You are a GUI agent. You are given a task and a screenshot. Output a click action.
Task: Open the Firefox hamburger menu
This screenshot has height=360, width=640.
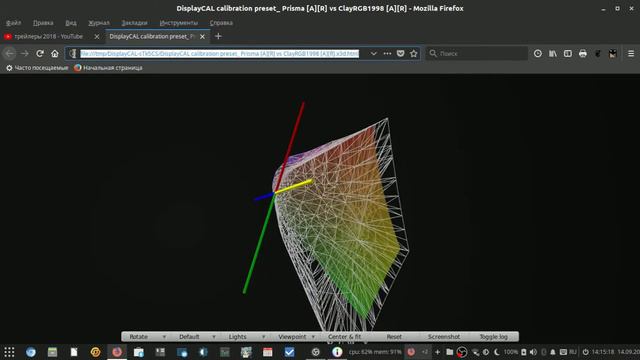(x=631, y=53)
